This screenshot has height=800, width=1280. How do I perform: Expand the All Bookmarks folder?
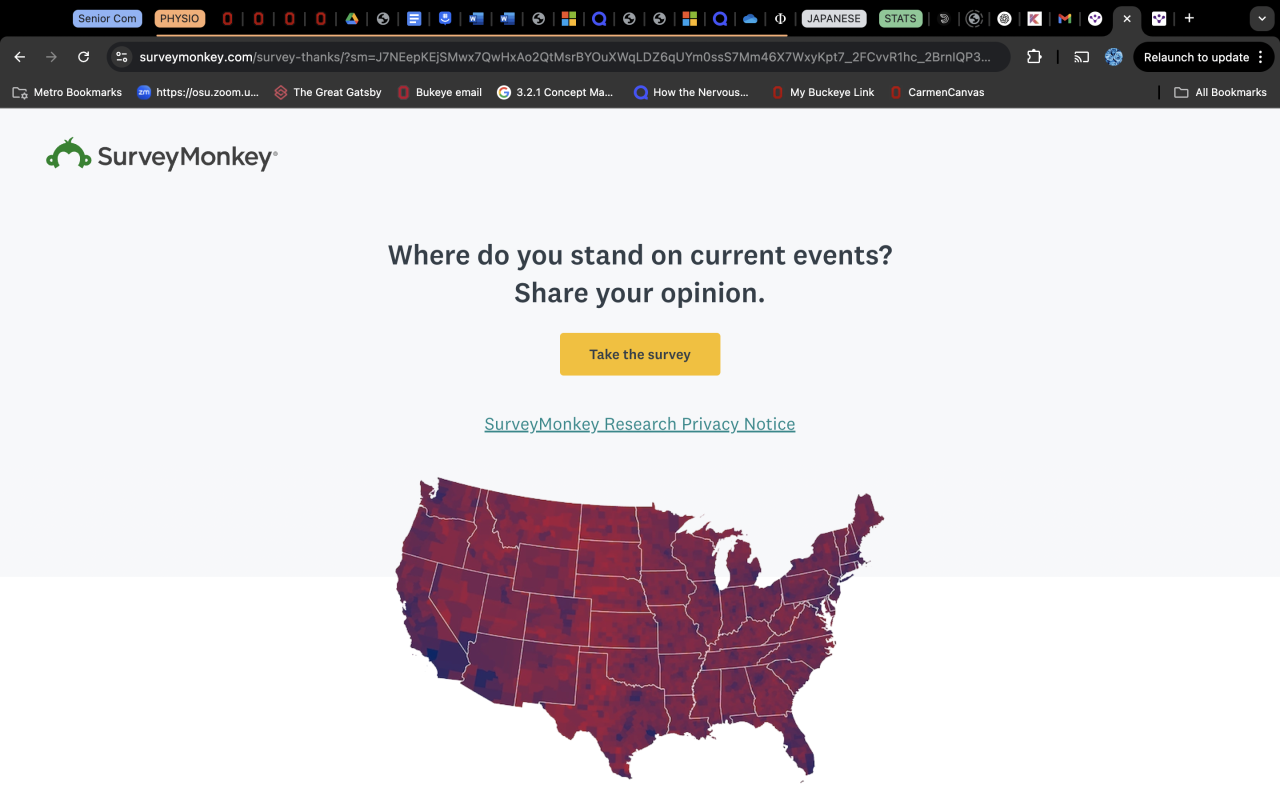[x=1220, y=92]
